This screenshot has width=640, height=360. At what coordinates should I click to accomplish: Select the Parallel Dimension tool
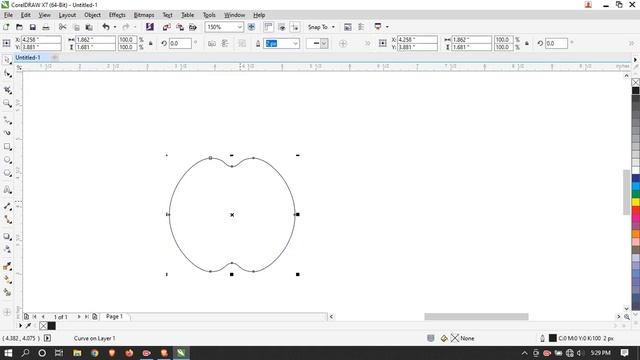click(x=7, y=207)
